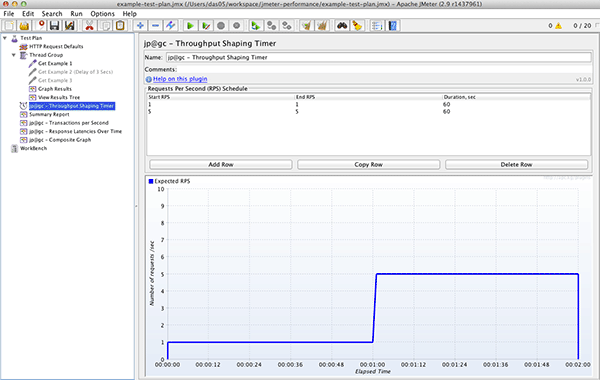Click the Save As toolbar icon
Image resolution: width=600 pixels, height=380 pixels.
pyautogui.click(x=69, y=26)
